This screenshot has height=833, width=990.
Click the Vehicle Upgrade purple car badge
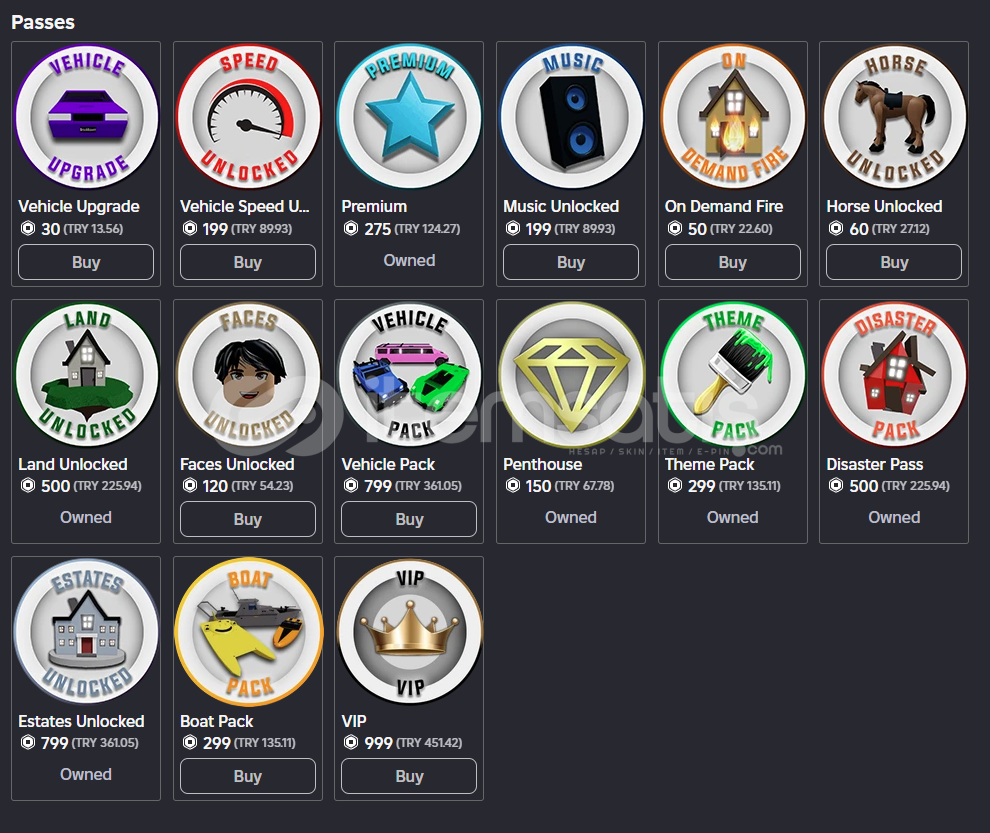pos(86,117)
